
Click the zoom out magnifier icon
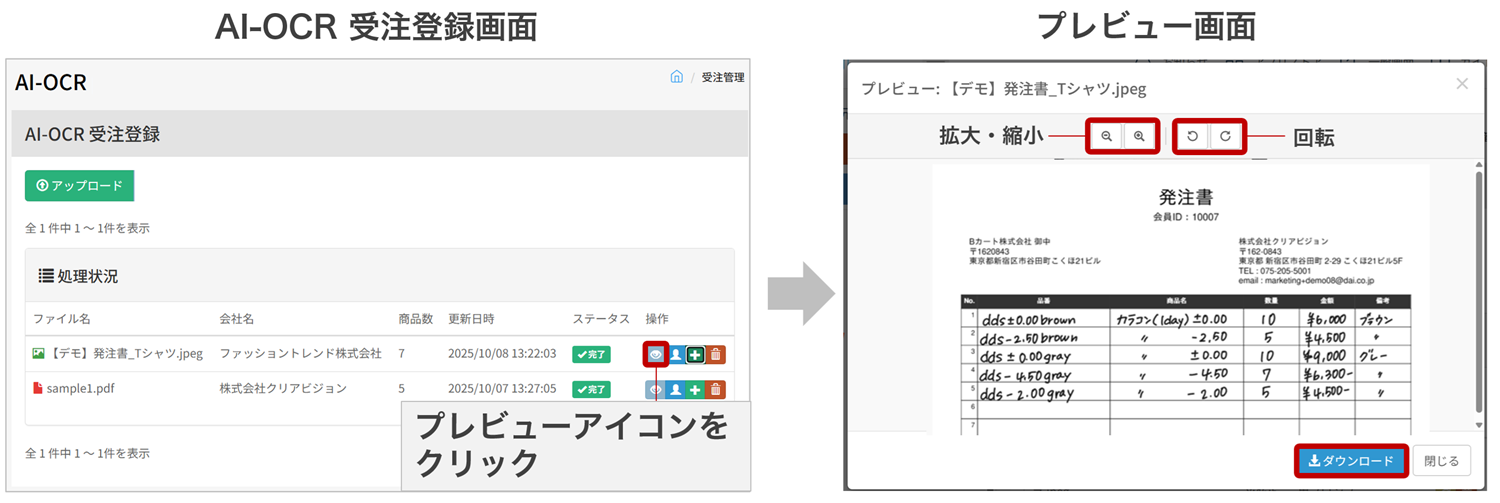click(1106, 136)
